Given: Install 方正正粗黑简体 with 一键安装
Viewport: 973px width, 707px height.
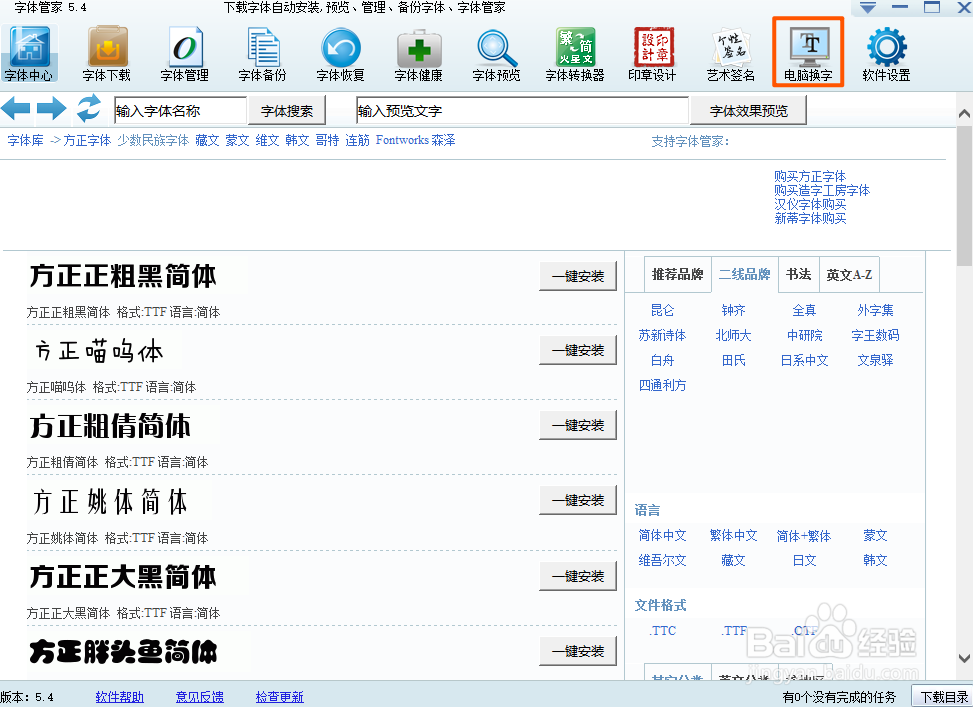Looking at the screenshot, I should pos(578,276).
